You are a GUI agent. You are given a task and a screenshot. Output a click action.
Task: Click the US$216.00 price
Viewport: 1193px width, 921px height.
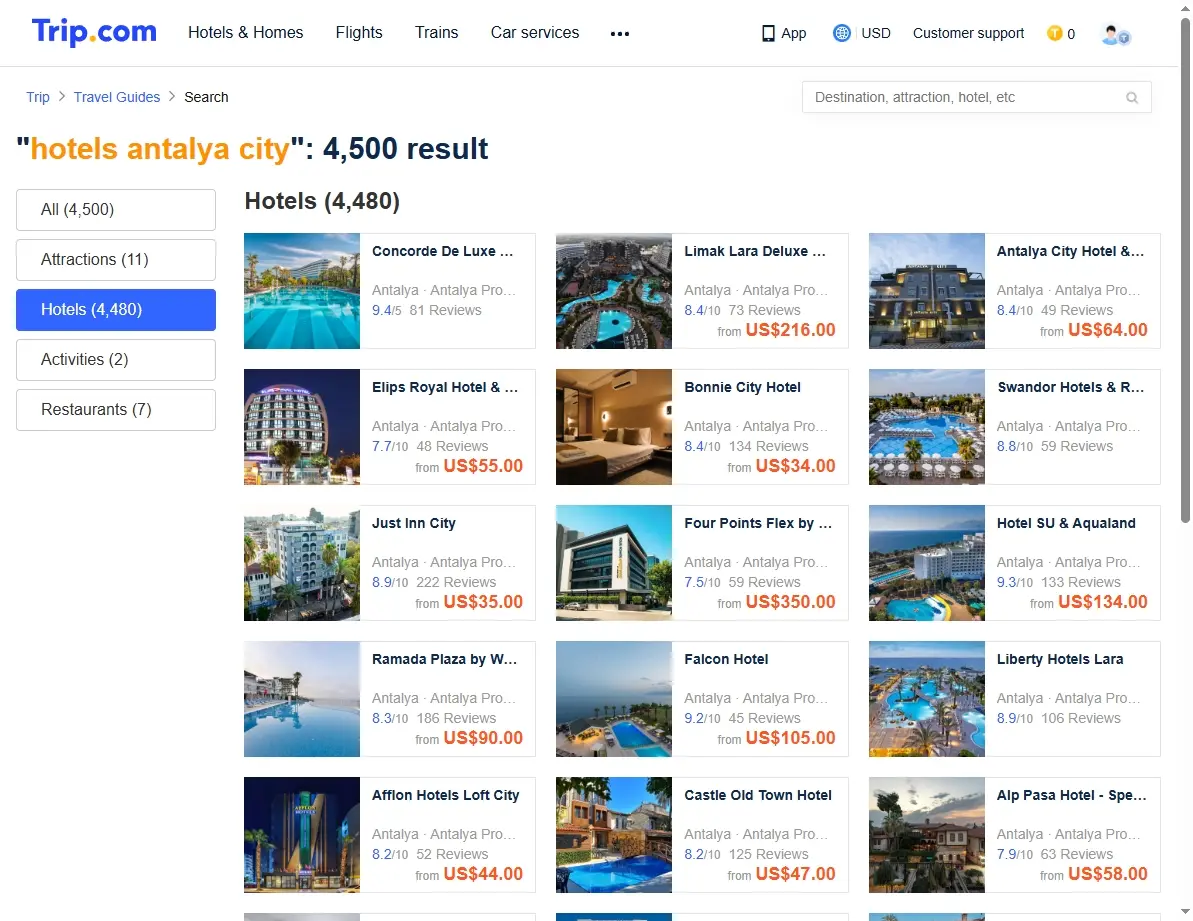tap(791, 330)
